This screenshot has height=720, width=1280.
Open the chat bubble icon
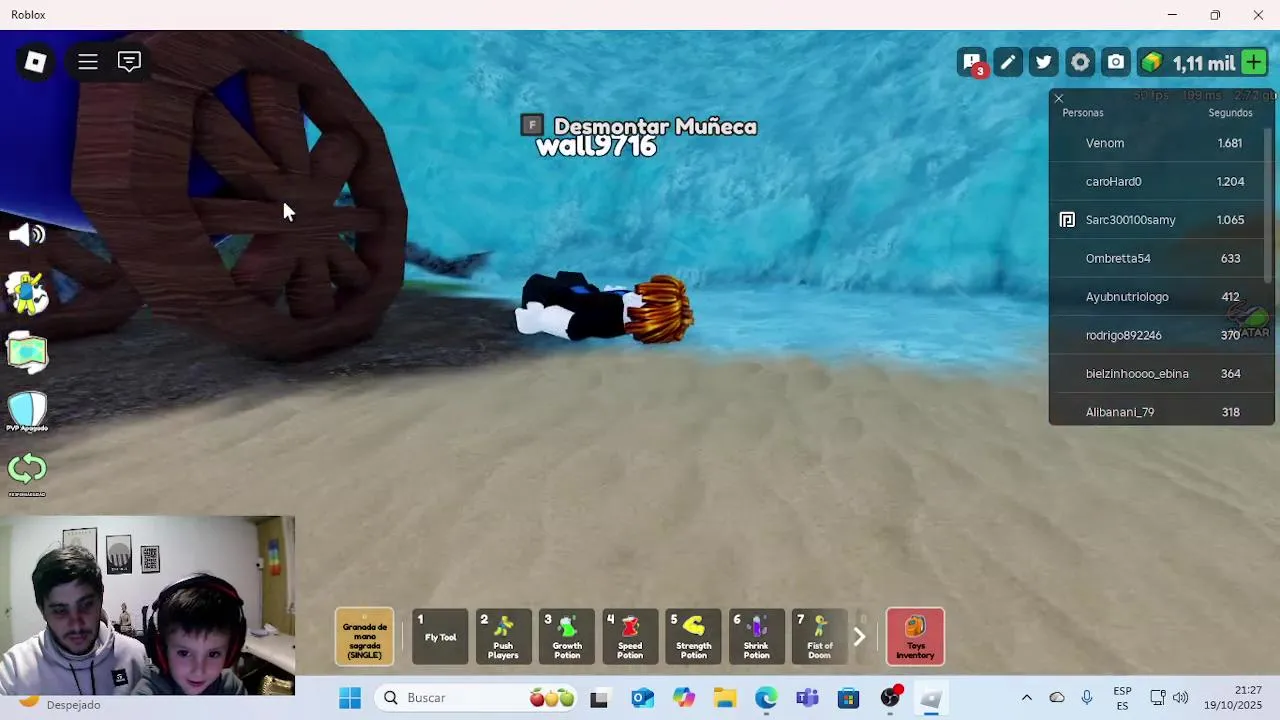click(x=129, y=62)
